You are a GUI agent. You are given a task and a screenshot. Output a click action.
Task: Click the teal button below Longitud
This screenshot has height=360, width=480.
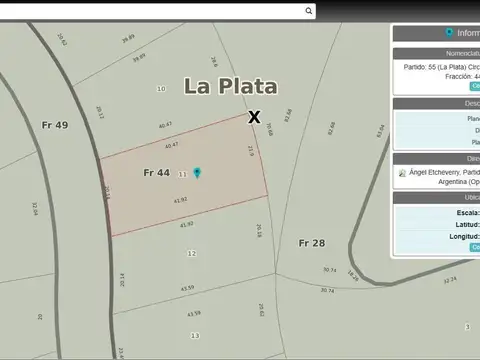pos(475,247)
